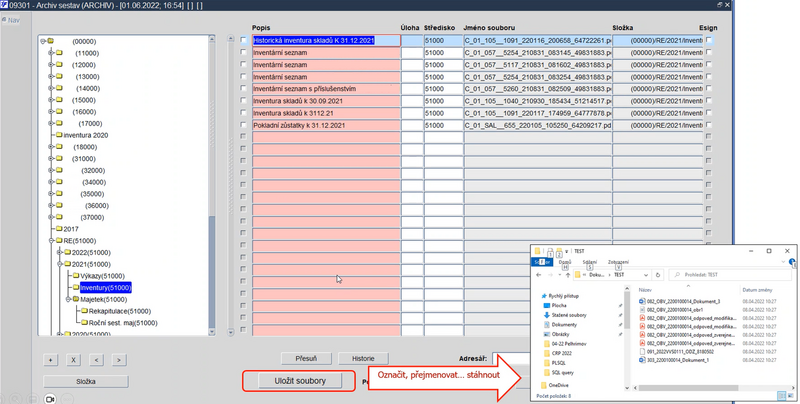Open the OneDrive folder in Explorer sidebar
800x404 pixels.
coord(560,384)
